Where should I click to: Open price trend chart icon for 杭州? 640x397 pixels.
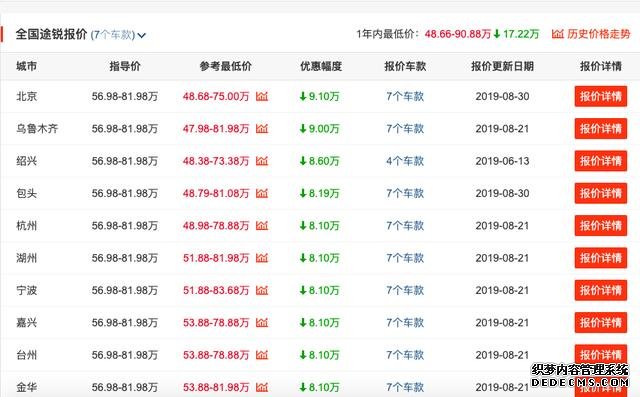262,225
